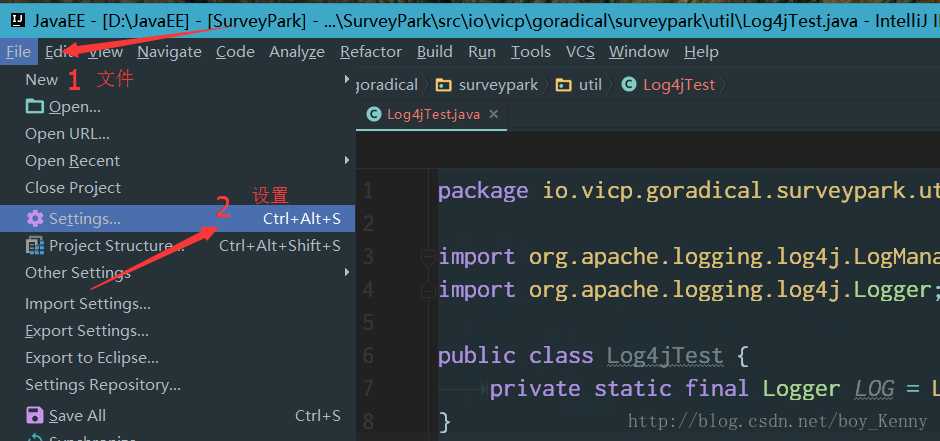Open Settings Repository... entry

(177, 385)
